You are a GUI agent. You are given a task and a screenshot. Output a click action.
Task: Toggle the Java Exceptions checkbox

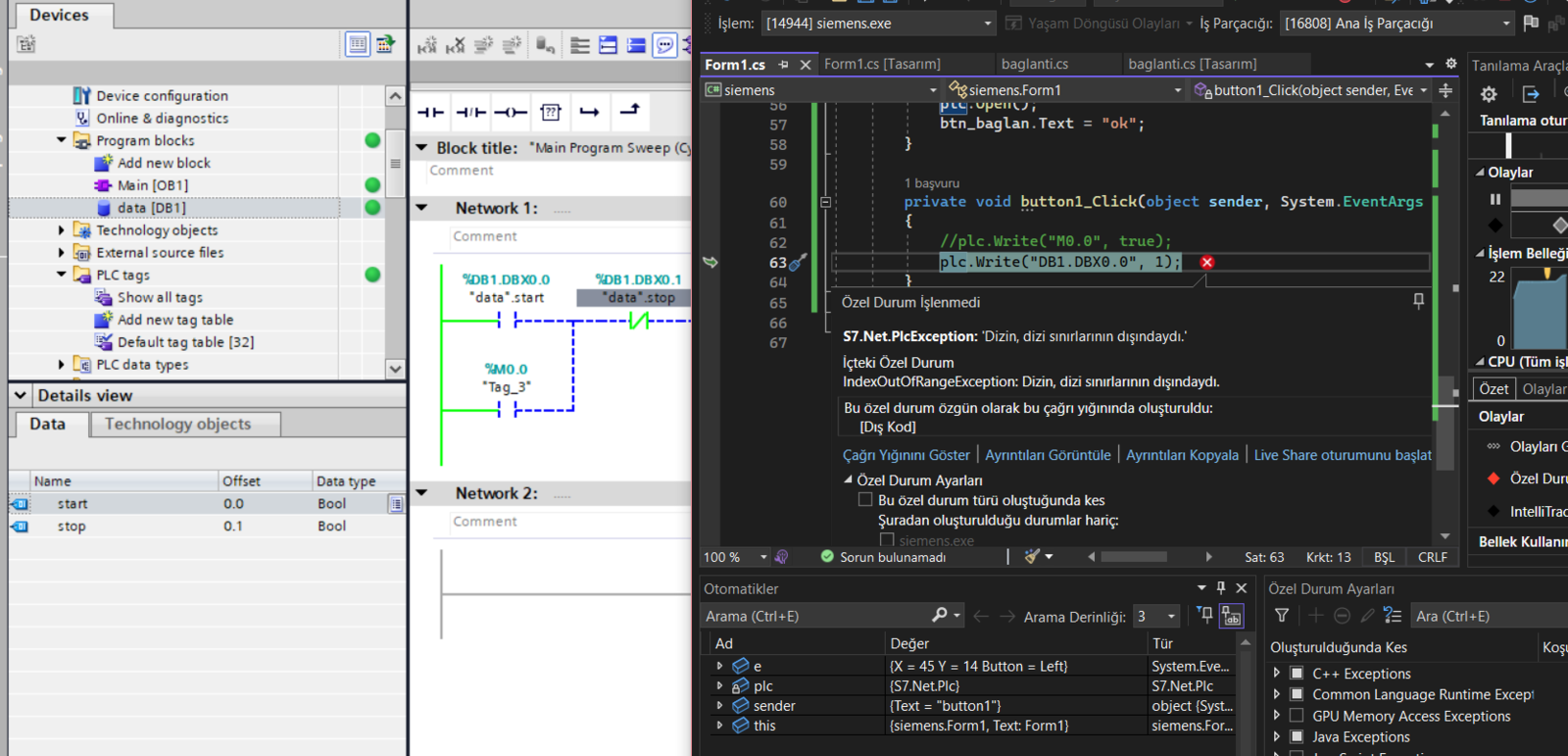click(1297, 737)
